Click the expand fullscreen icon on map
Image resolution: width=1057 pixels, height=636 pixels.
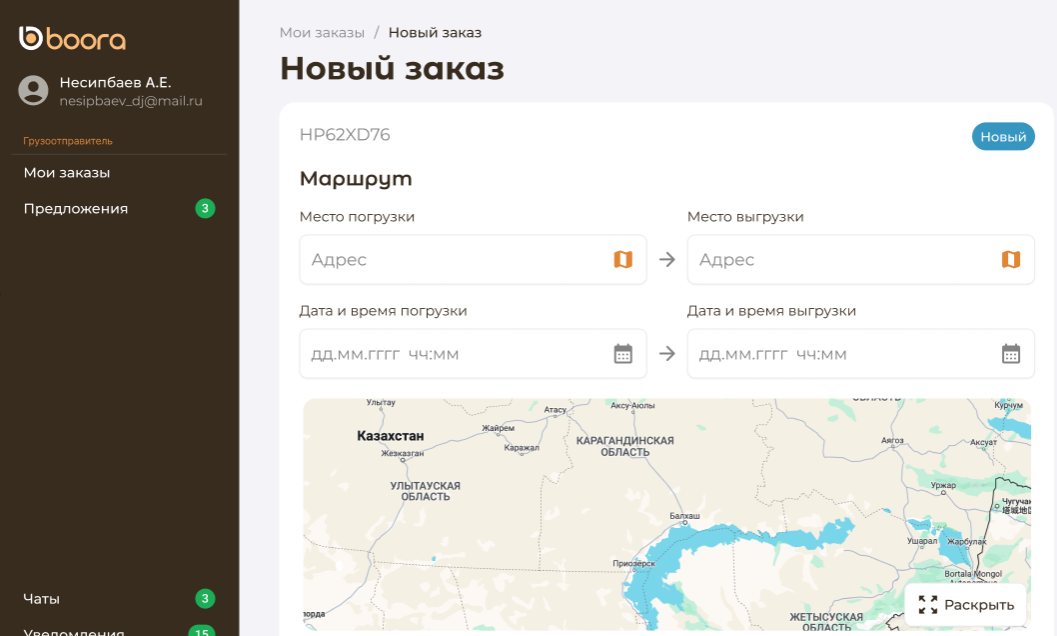point(927,605)
